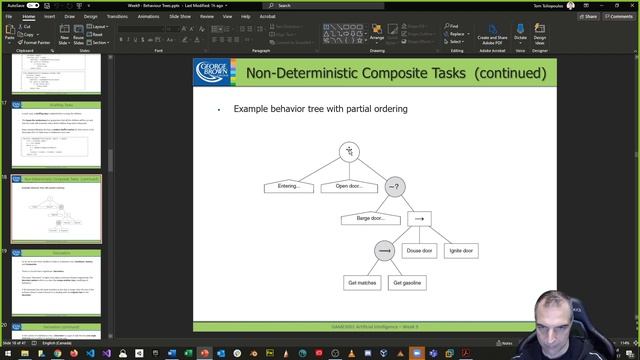640x360 pixels.
Task: Click the Reset slide button
Action: (x=95, y=34)
